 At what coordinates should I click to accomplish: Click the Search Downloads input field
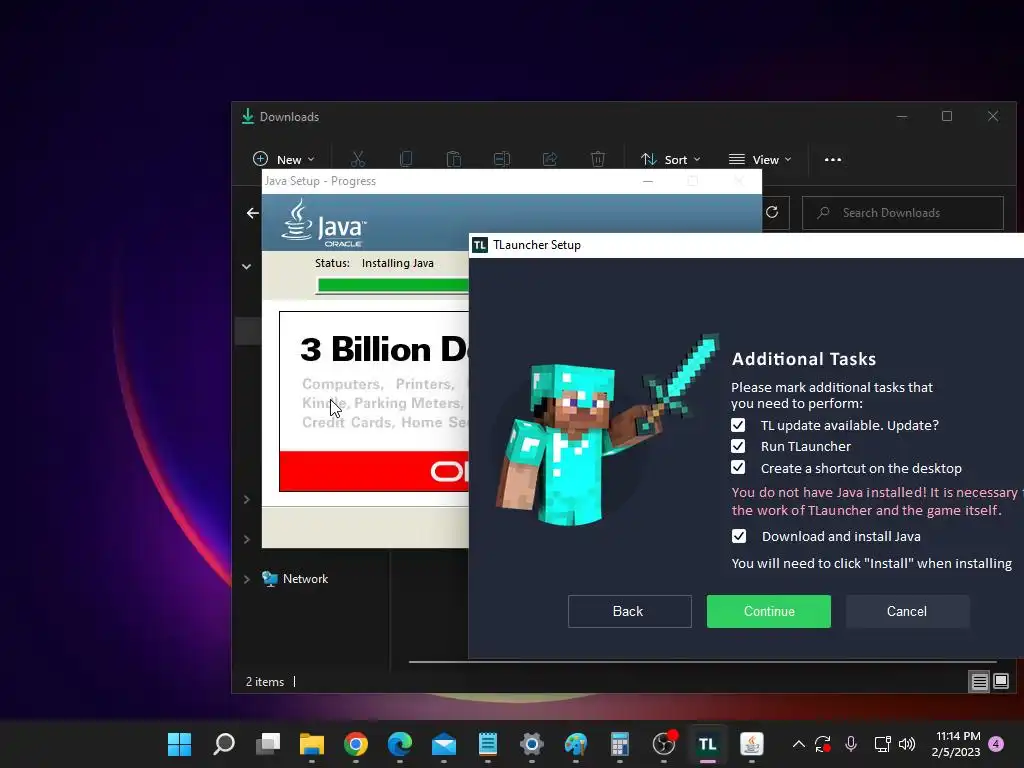[903, 213]
